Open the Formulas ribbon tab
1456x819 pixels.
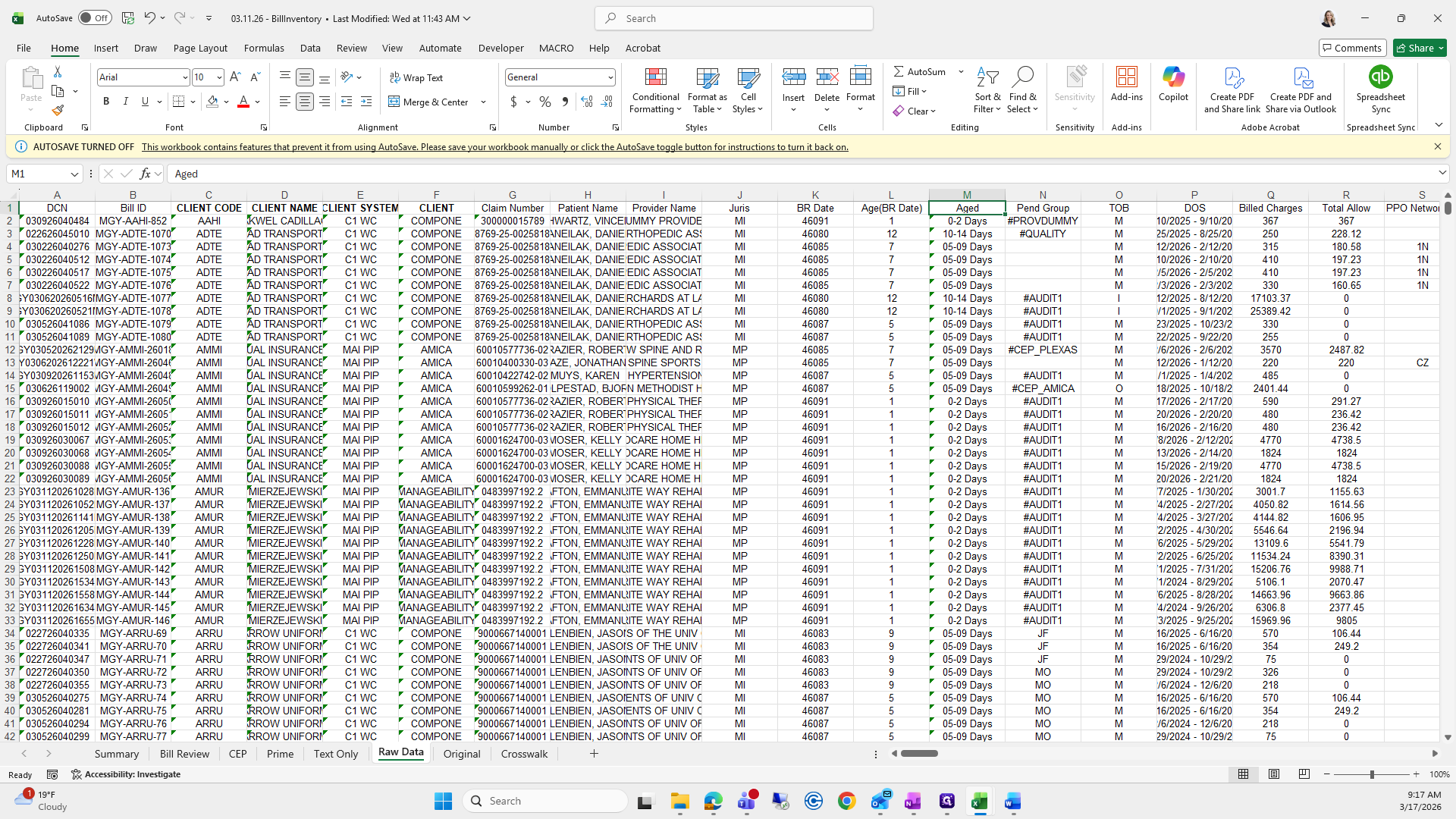264,48
